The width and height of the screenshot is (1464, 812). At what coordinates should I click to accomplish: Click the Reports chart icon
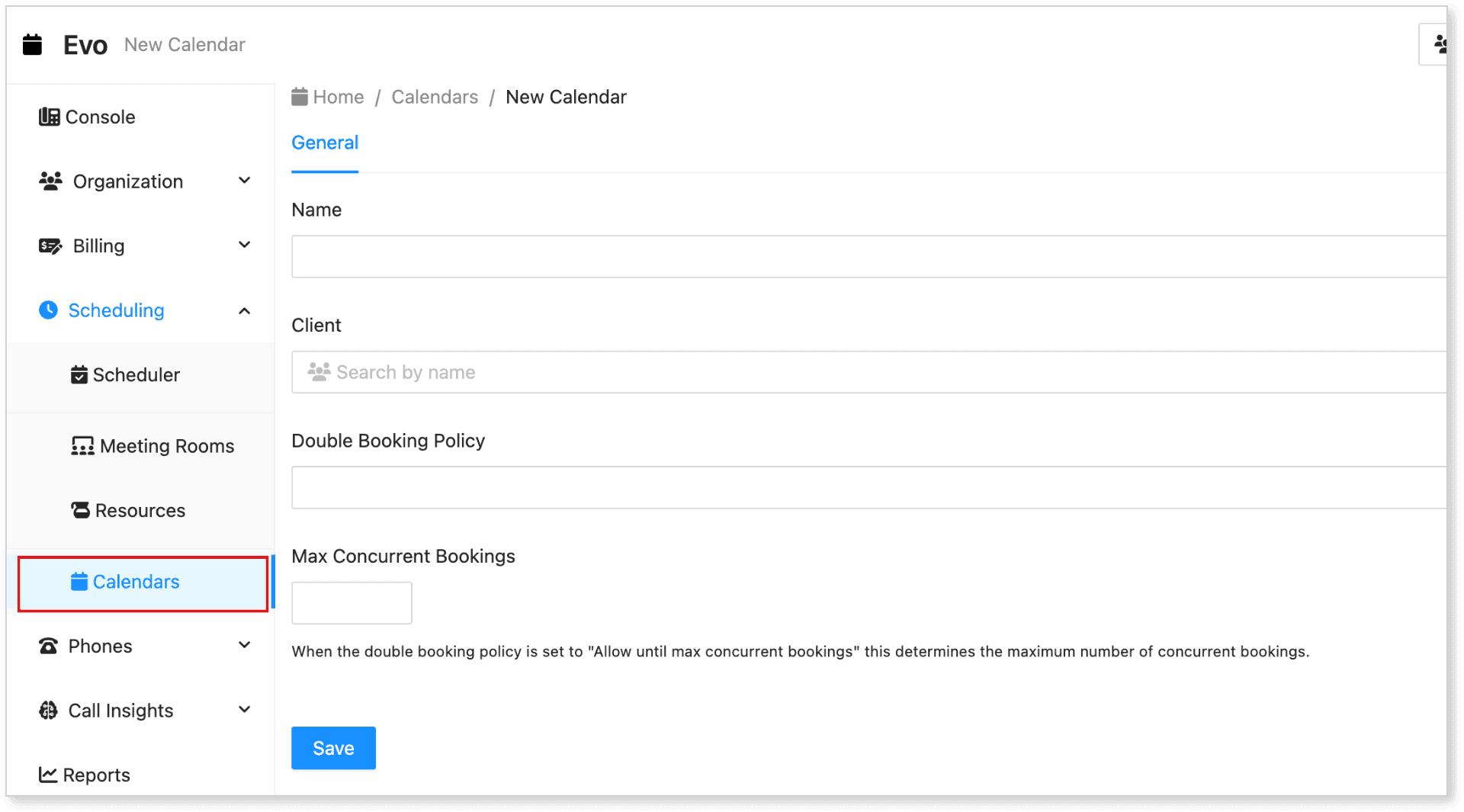48,775
